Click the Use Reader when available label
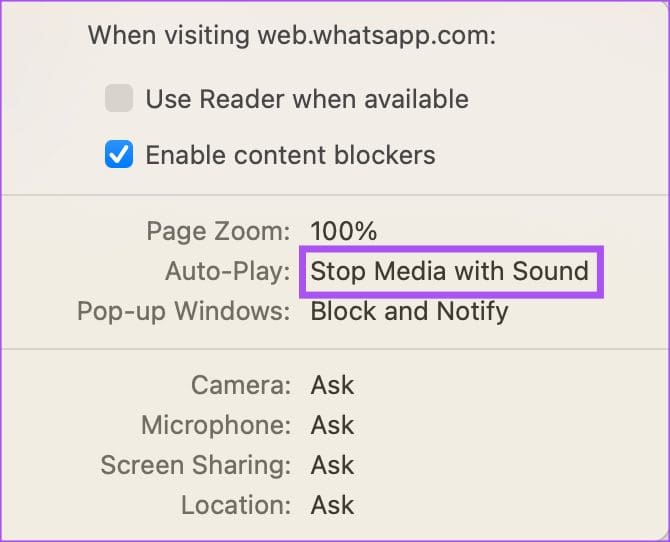Viewport: 670px width, 542px height. pos(307,99)
